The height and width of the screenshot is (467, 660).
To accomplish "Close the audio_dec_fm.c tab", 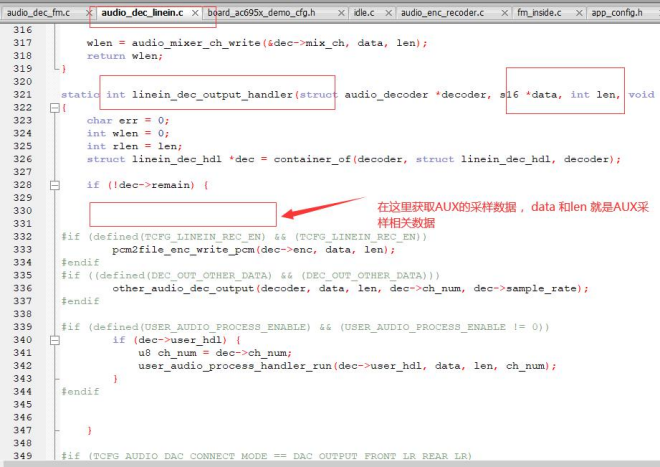I will [89, 13].
